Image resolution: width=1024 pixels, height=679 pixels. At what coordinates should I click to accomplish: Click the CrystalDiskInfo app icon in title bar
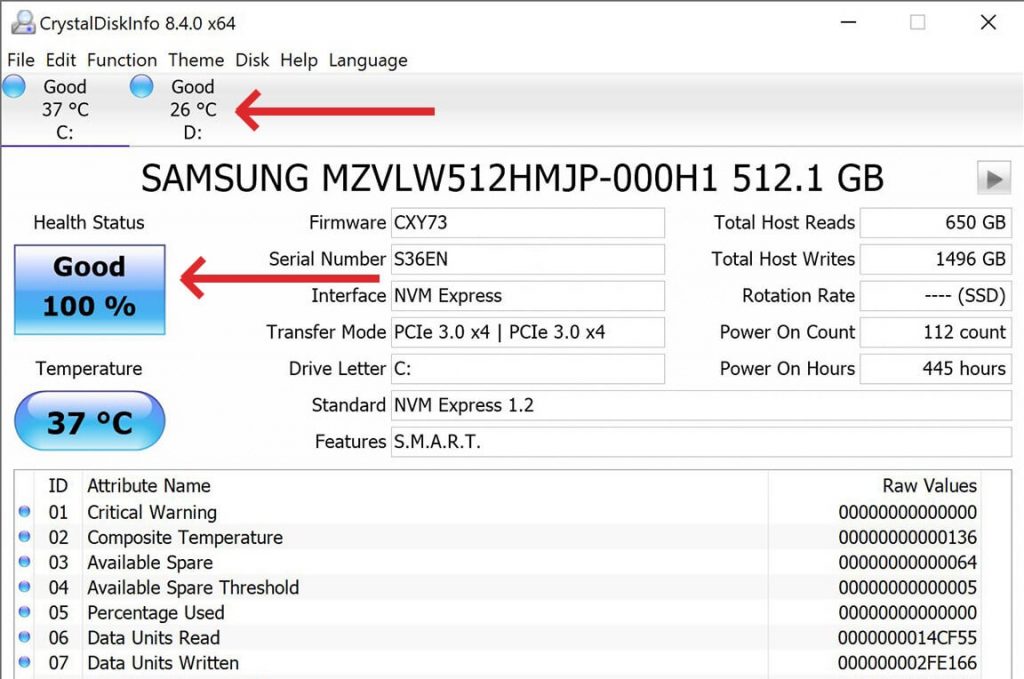pos(21,22)
